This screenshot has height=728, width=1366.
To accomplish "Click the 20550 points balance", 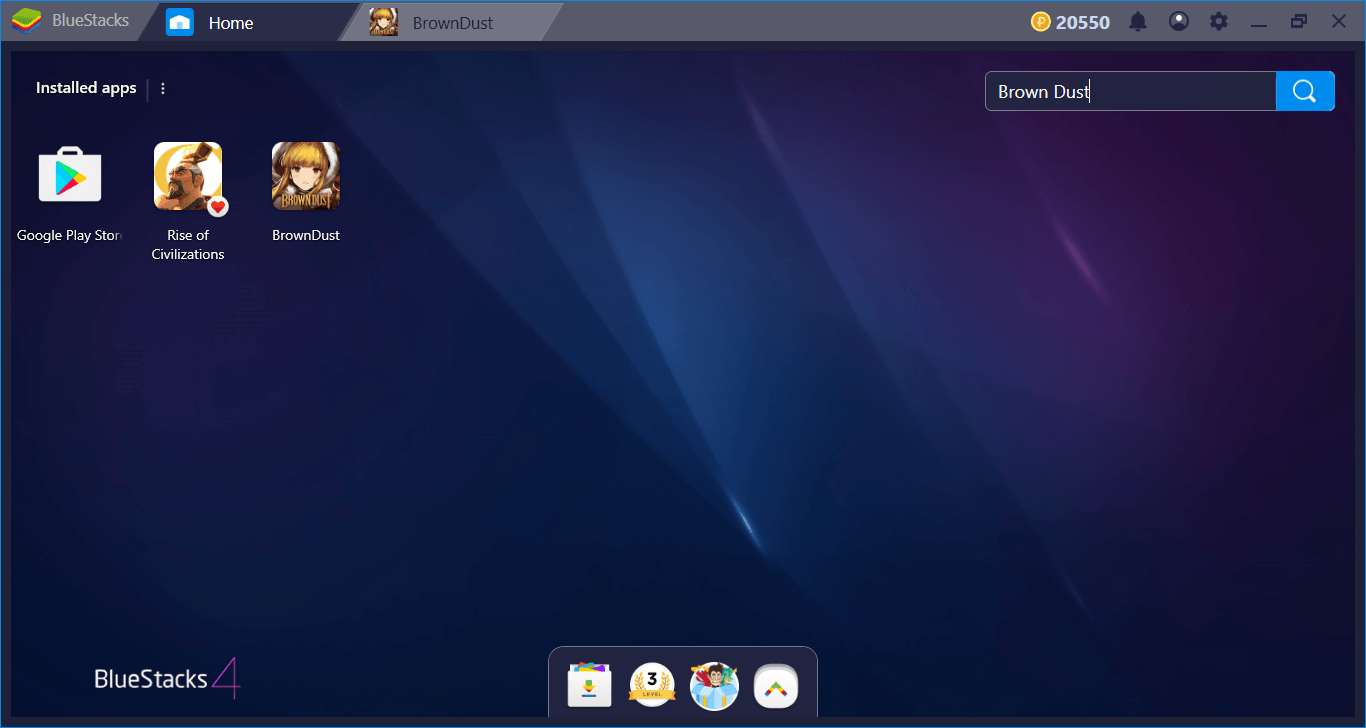I will coord(1083,22).
